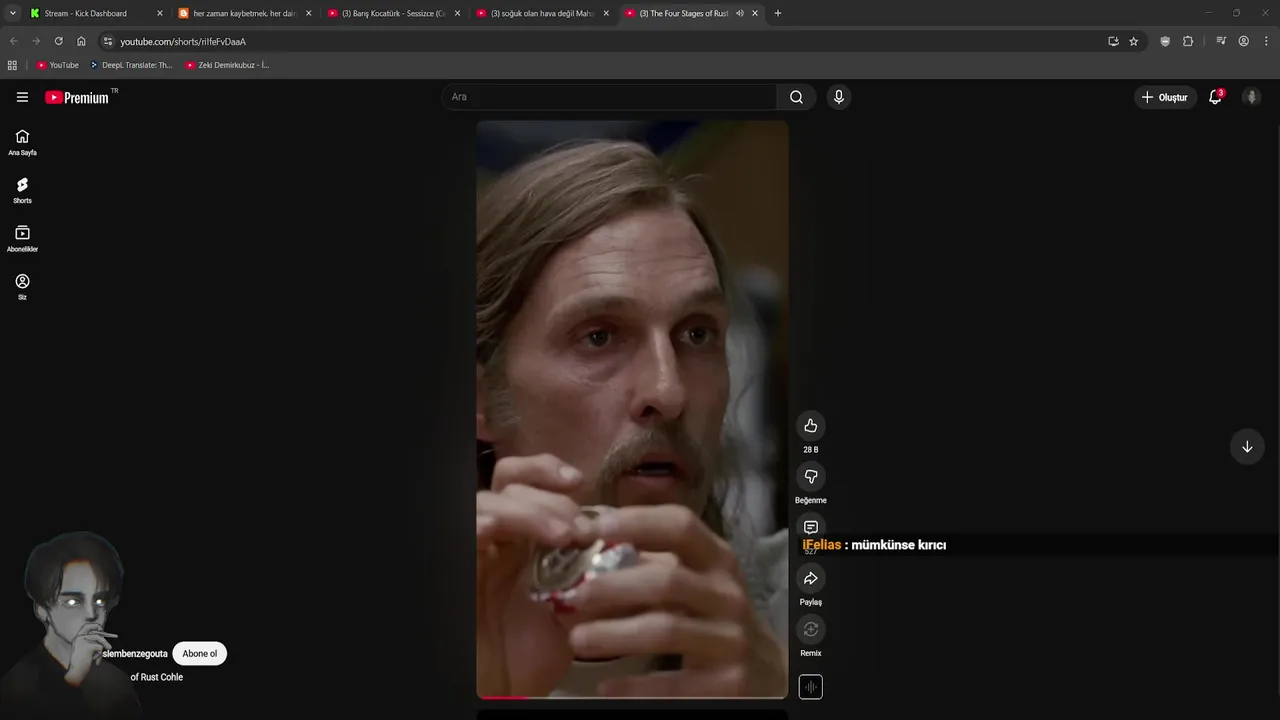Open the hamburger guide menu
1280x720 pixels.
pos(22,97)
